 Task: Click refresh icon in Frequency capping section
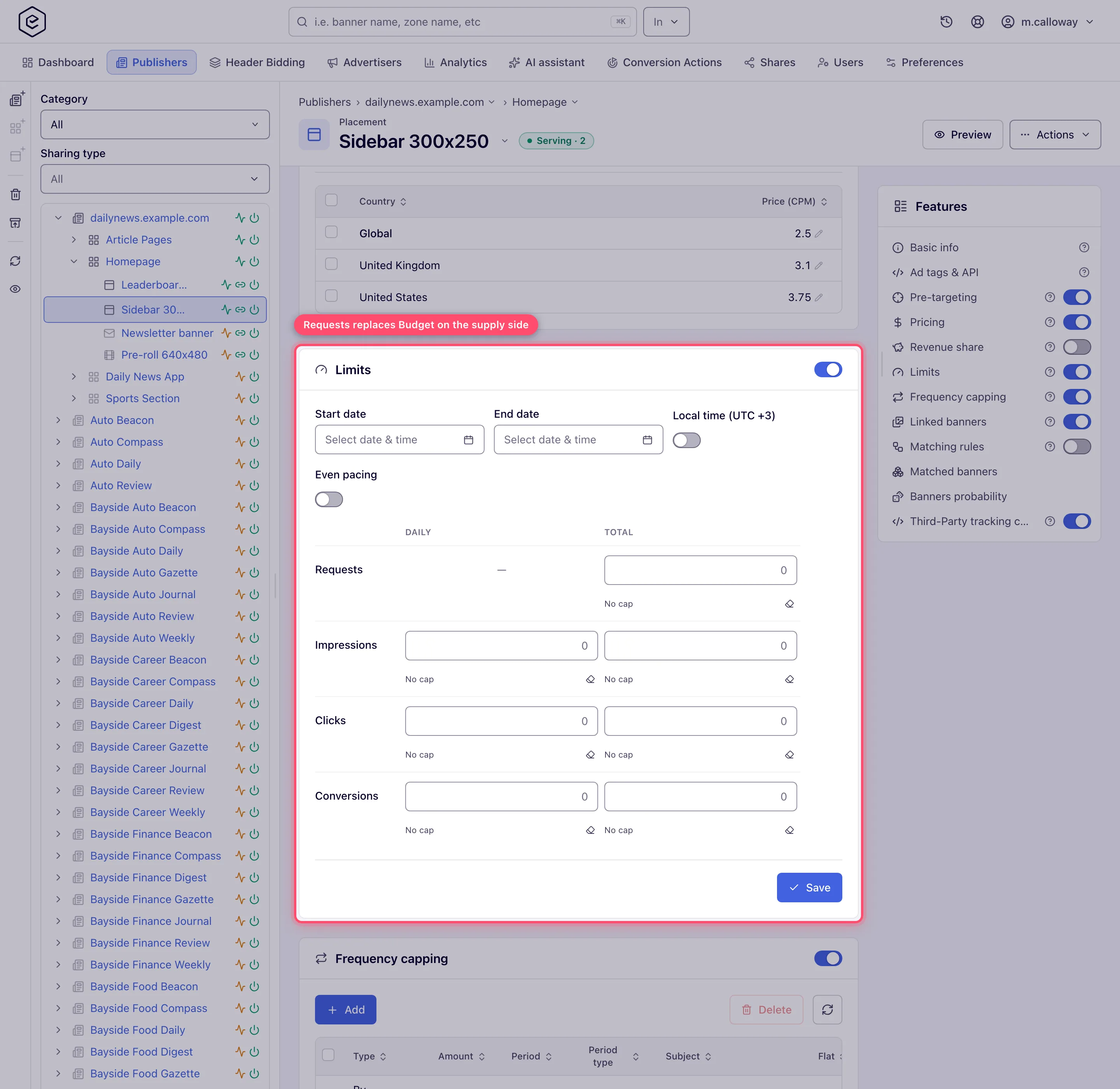click(x=827, y=1010)
